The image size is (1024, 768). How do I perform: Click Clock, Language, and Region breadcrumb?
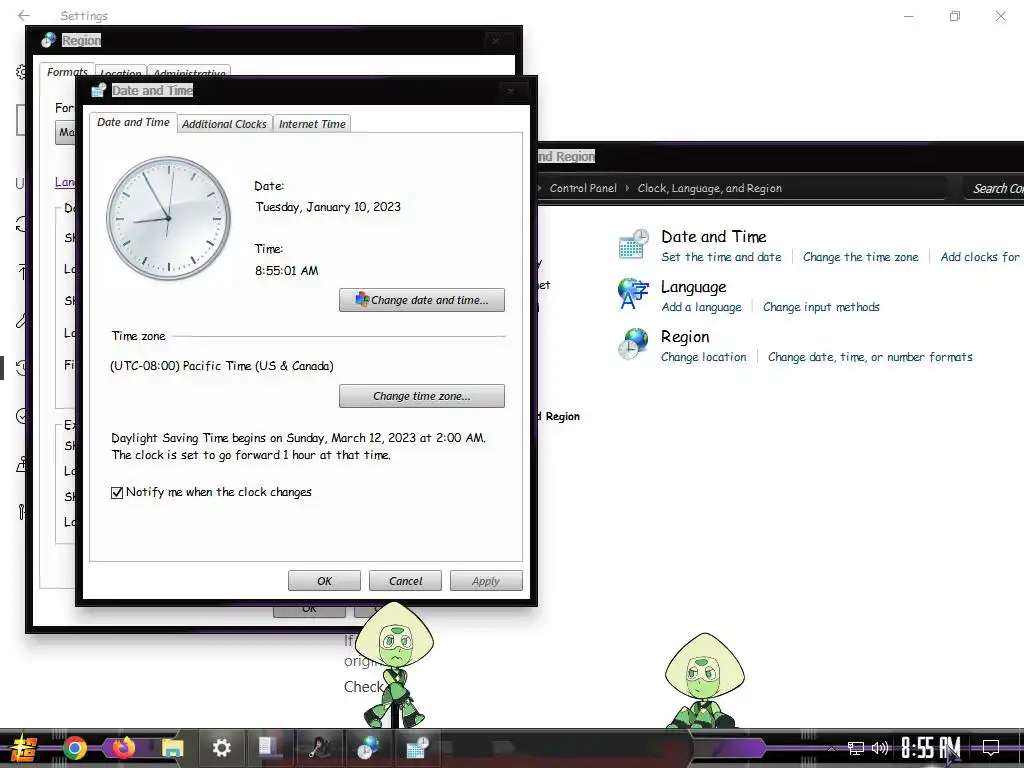coord(709,188)
